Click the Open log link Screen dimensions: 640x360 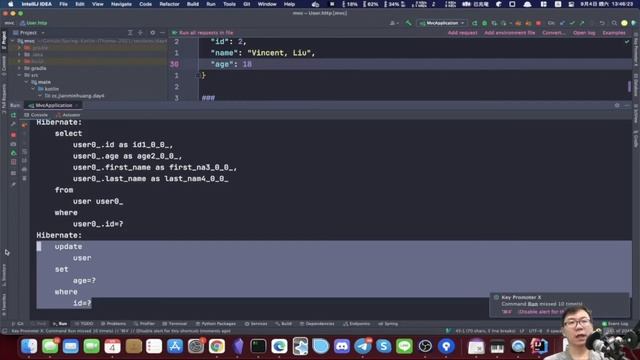click(x=584, y=33)
